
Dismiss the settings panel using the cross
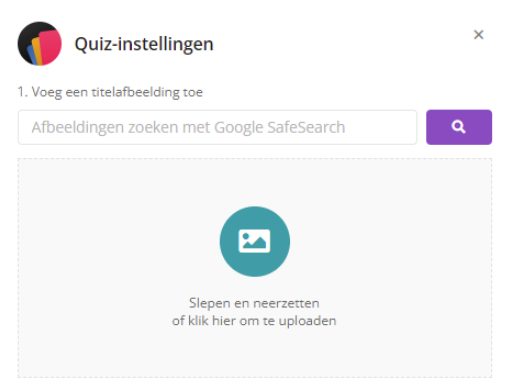(478, 34)
